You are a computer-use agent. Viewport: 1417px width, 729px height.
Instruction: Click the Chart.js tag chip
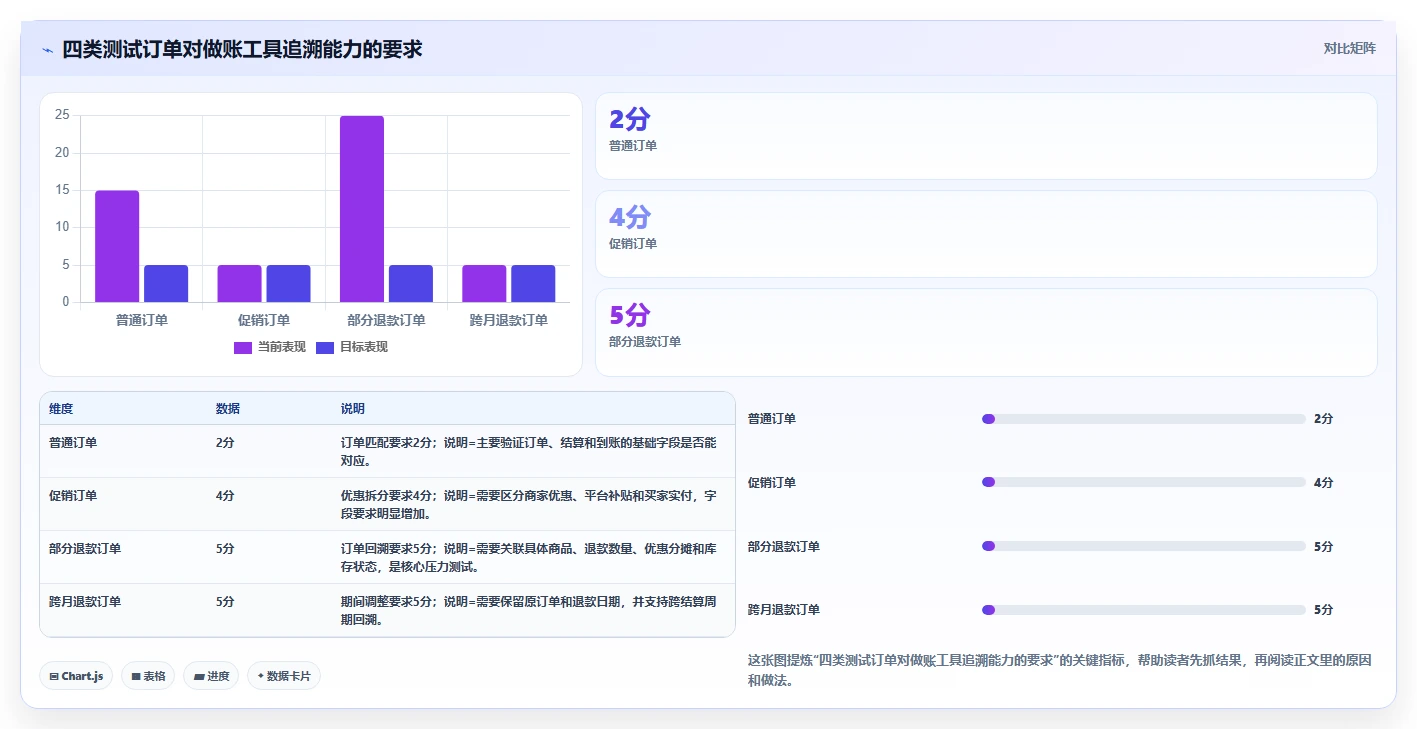point(76,676)
